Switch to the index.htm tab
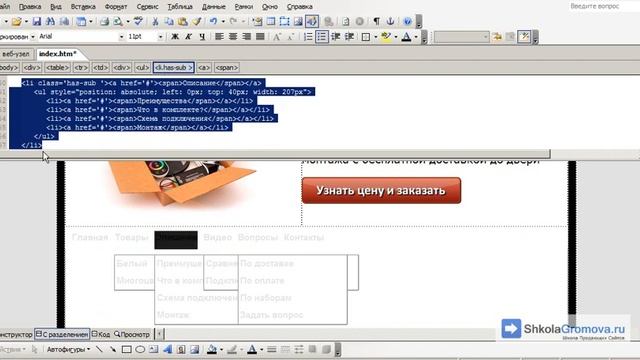The image size is (640, 360). point(58,53)
